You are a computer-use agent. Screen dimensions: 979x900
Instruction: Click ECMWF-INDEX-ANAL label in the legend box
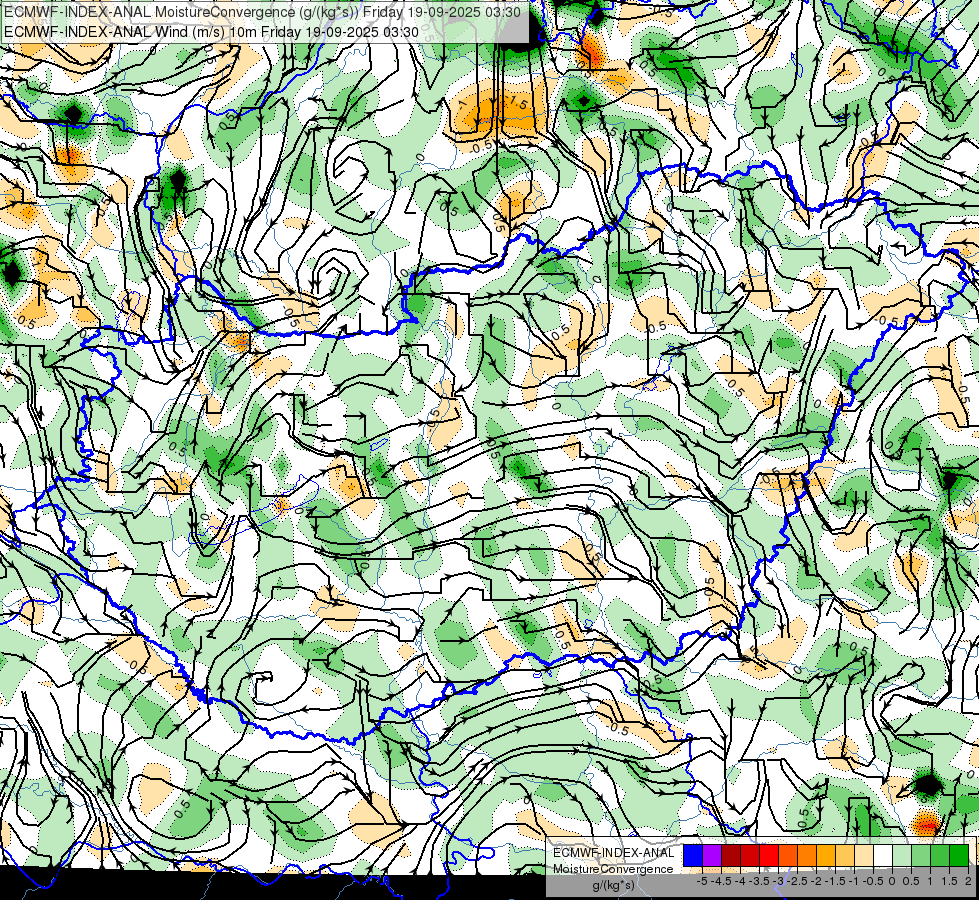[x=614, y=853]
